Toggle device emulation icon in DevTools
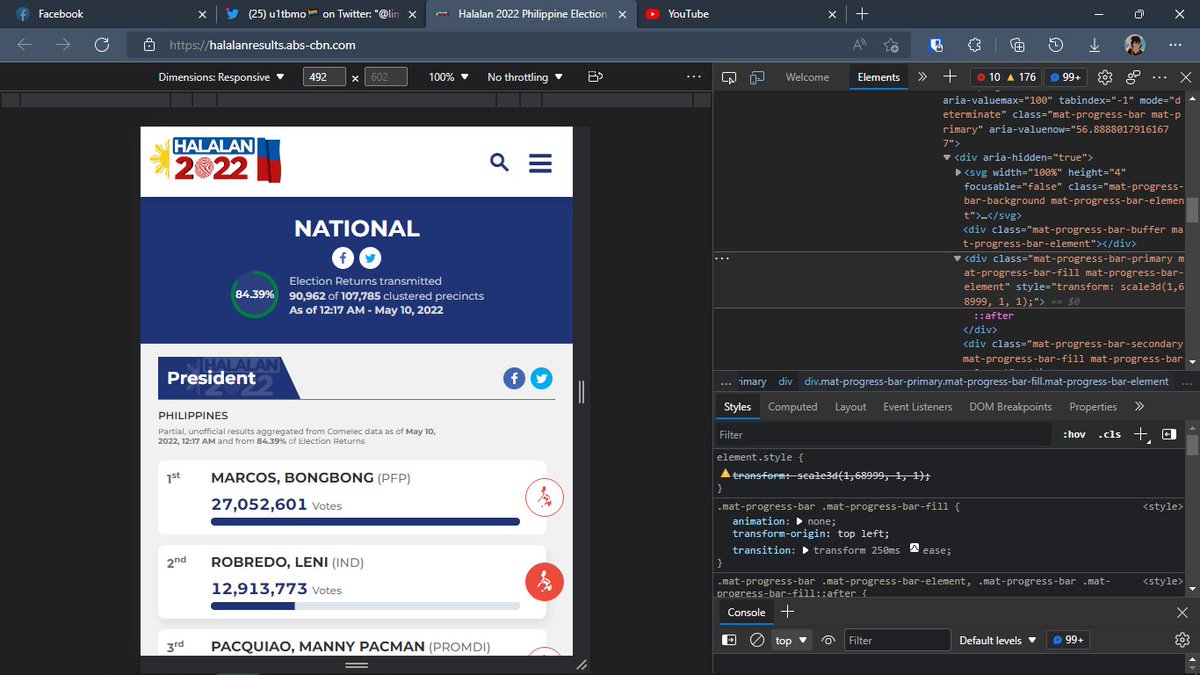1200x675 pixels. tap(757, 77)
